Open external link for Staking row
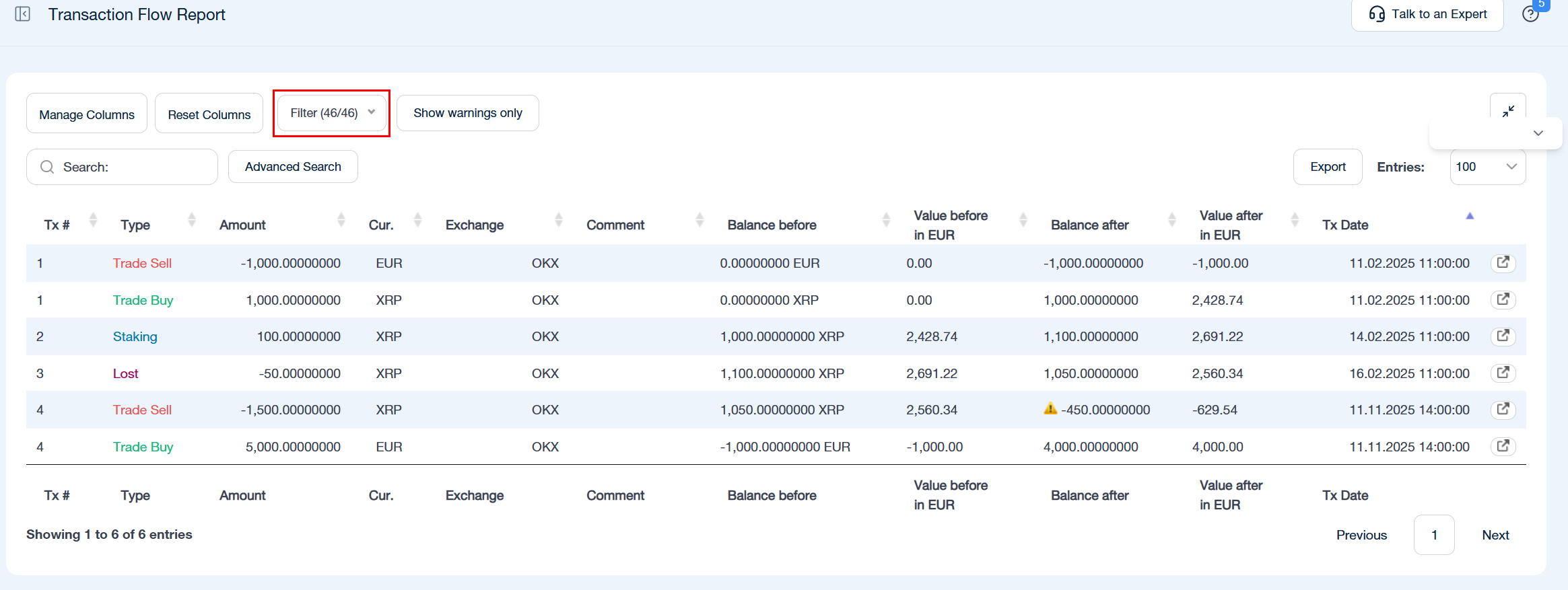Viewport: 1568px width, 590px height. tap(1503, 336)
